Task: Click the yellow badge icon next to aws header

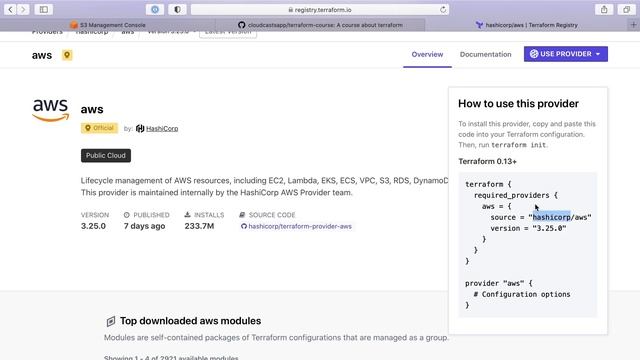Action: [x=67, y=55]
